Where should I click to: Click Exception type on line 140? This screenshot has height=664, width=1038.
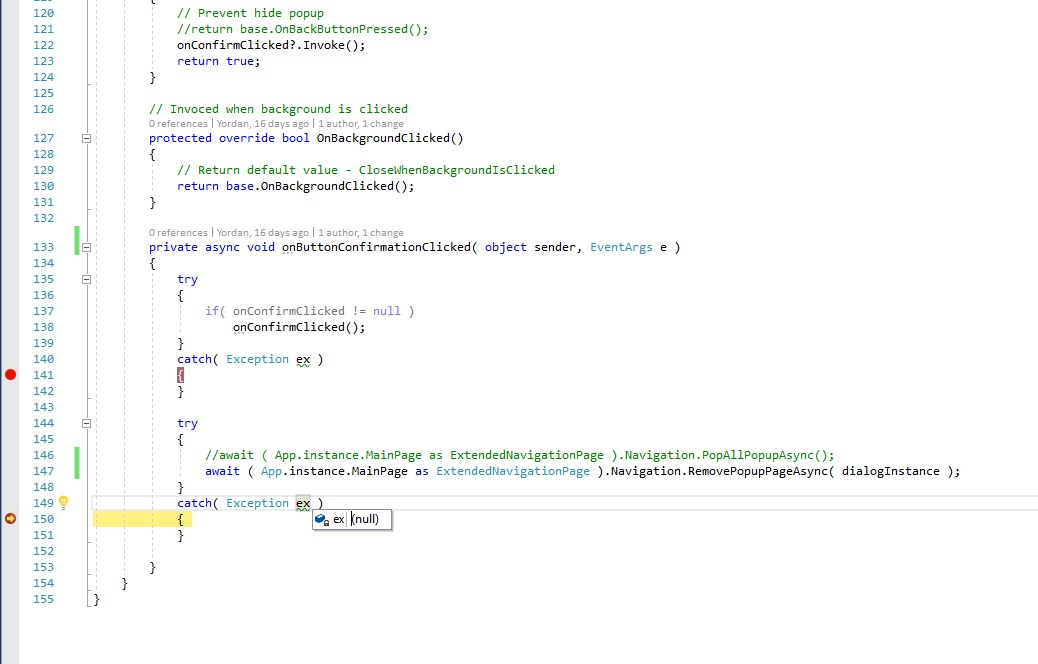(x=258, y=359)
